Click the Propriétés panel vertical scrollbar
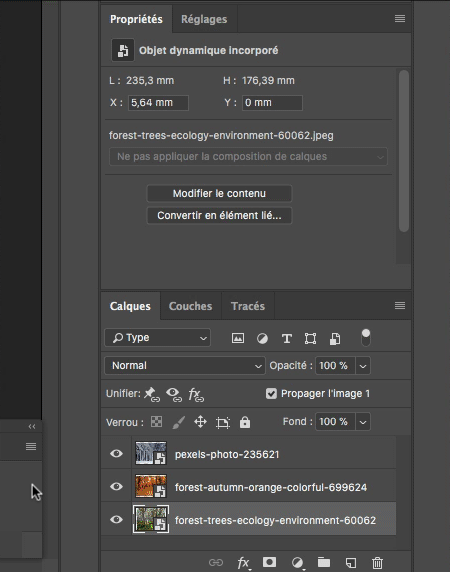Screen dimensions: 450x572 coord(404,151)
